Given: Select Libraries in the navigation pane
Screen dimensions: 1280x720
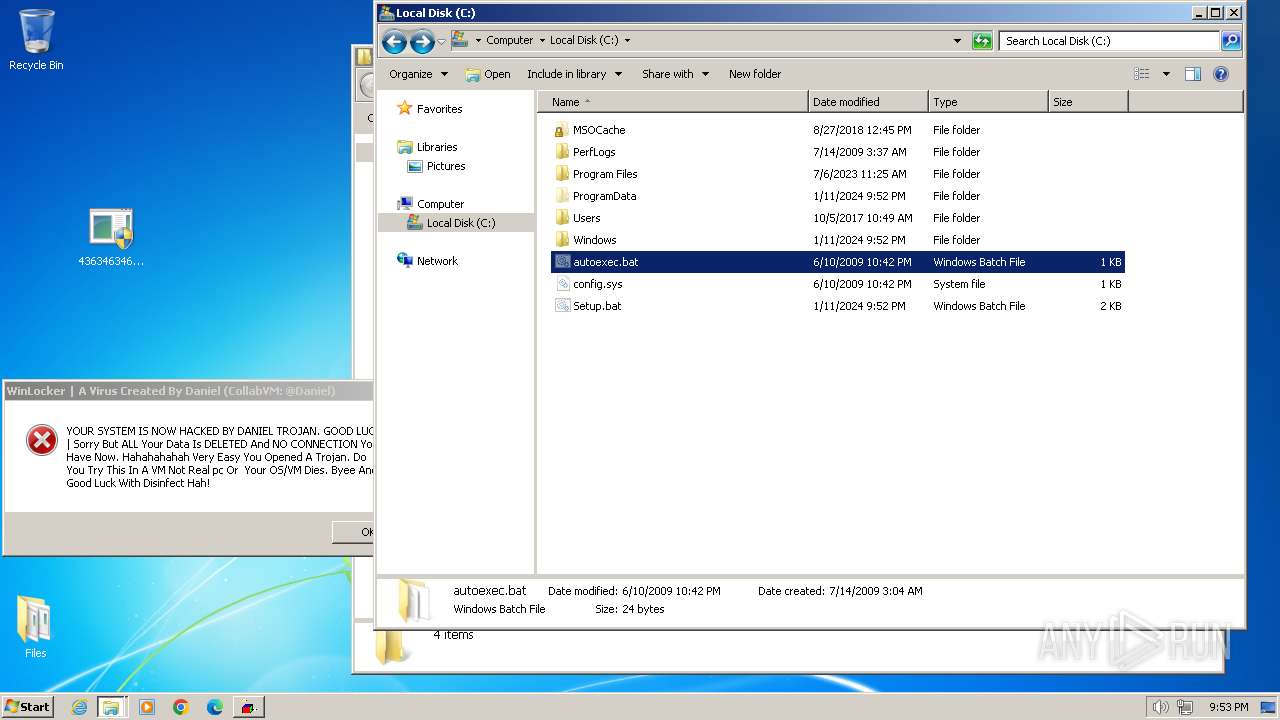Looking at the screenshot, I should point(428,147).
